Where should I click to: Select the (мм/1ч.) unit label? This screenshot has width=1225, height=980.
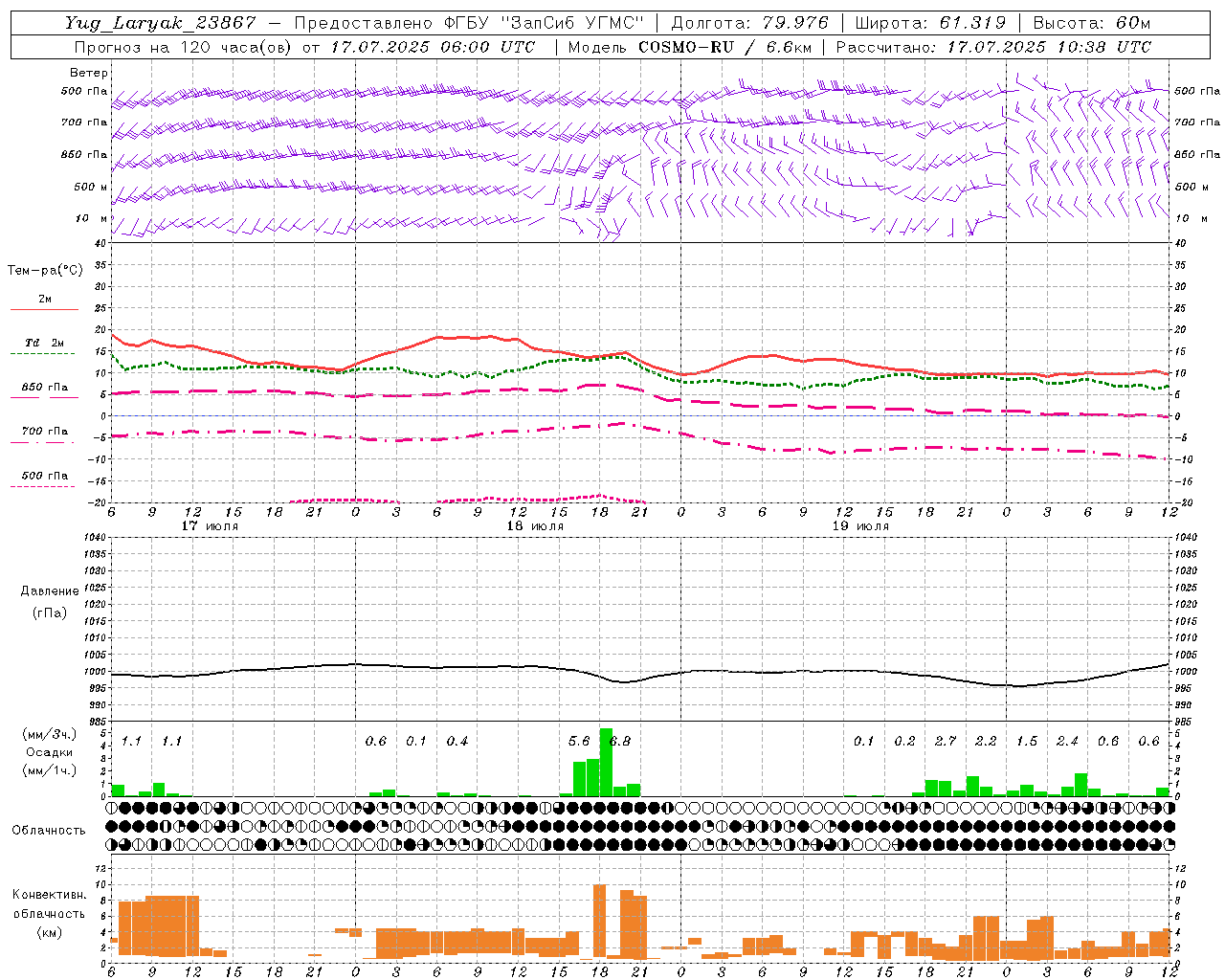50,770
